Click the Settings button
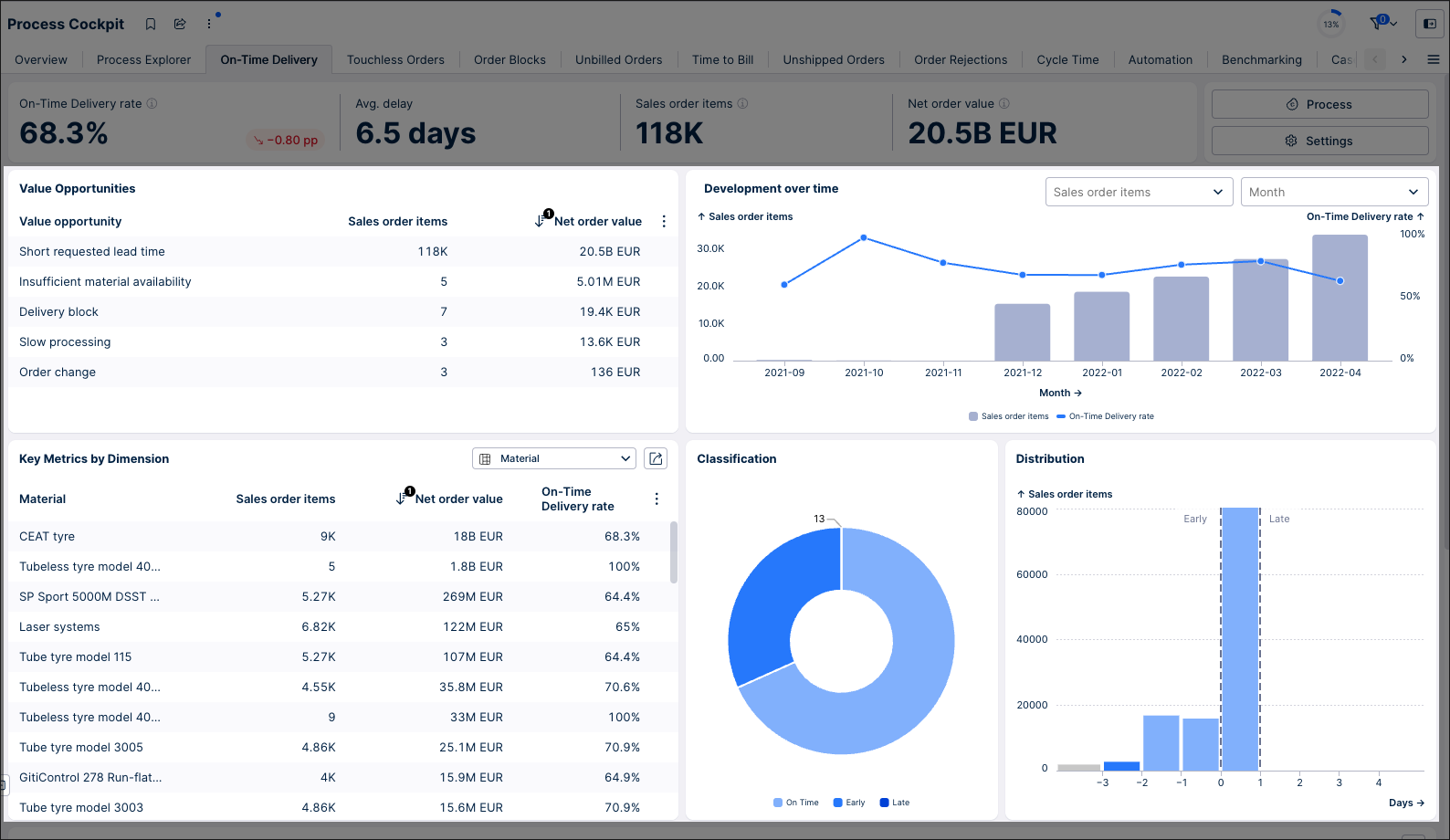Viewport: 1450px width, 840px height. (1319, 141)
